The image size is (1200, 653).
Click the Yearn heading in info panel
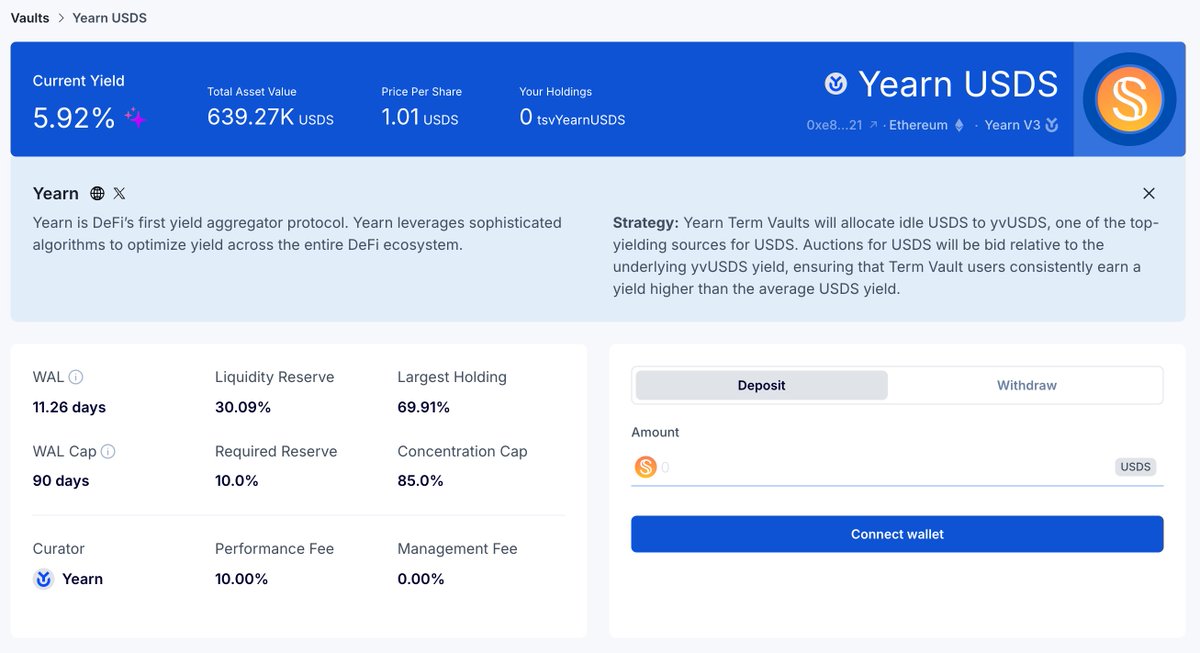(x=56, y=193)
